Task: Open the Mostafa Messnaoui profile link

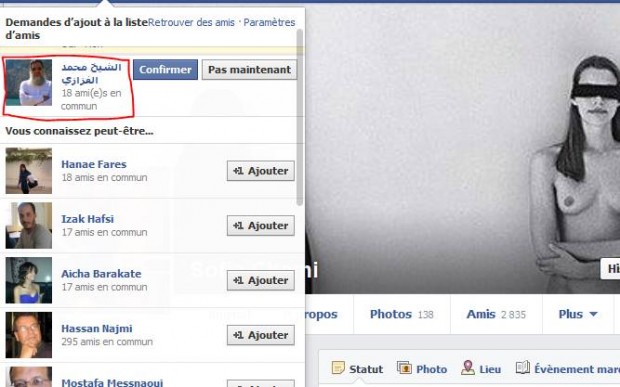Action: [x=112, y=383]
